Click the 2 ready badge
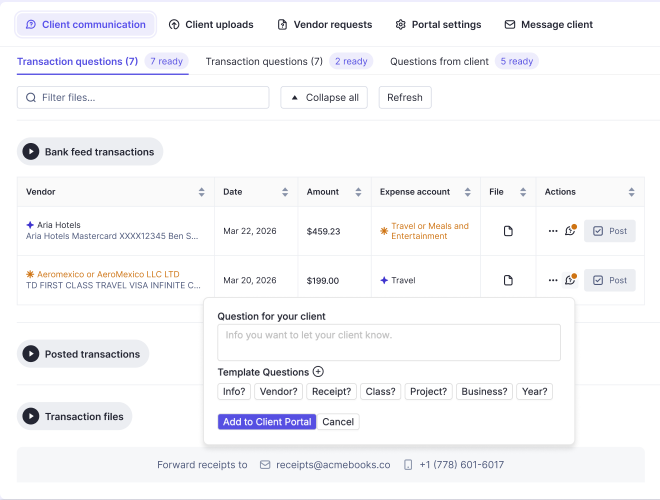 point(351,61)
